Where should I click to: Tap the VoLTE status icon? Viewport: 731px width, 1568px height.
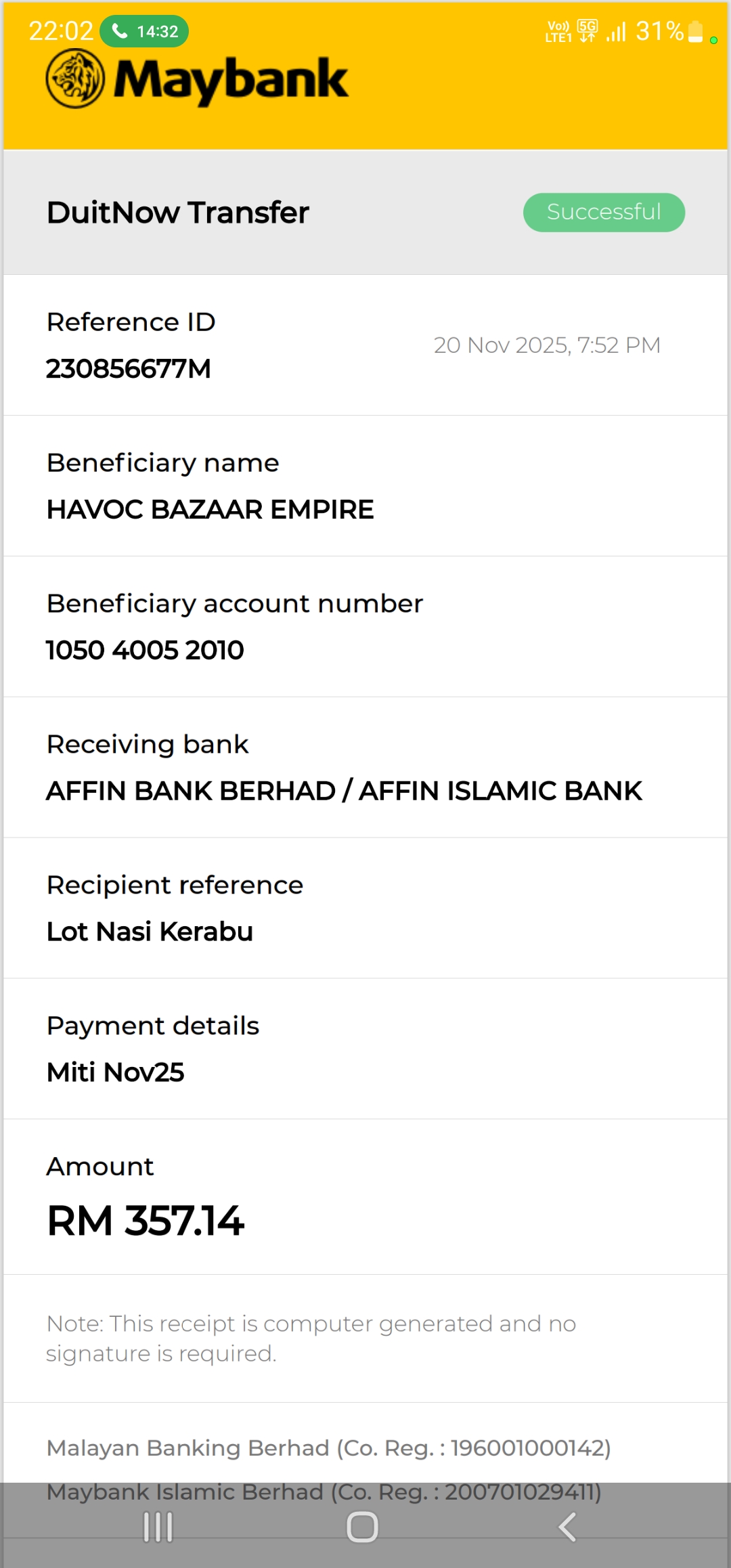(558, 31)
